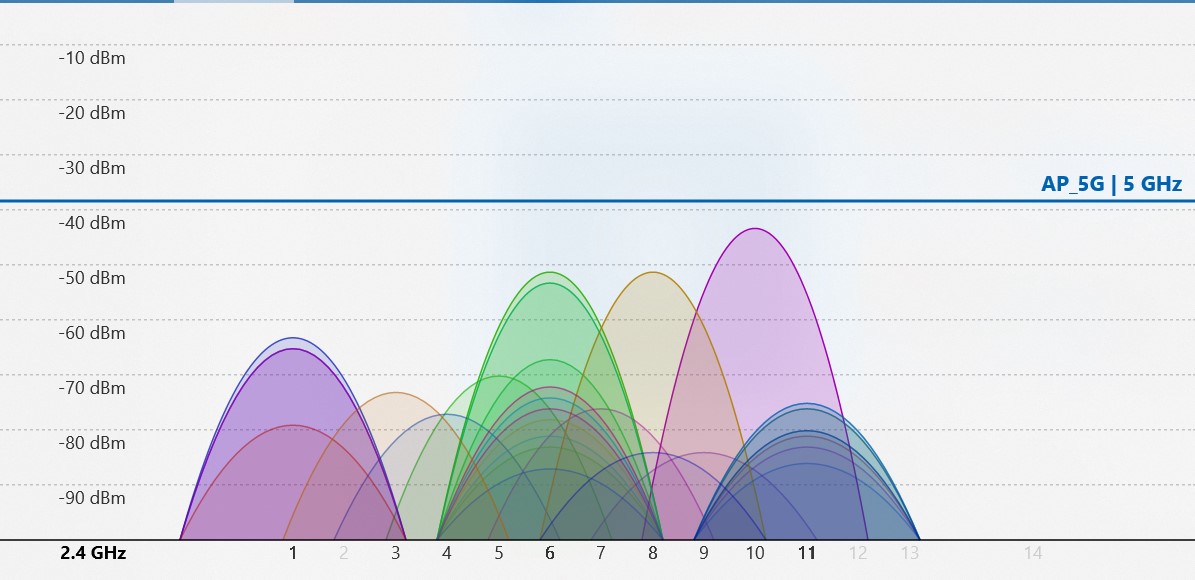1195x580 pixels.
Task: Select channel 10 on the frequency axis
Action: (x=755, y=553)
